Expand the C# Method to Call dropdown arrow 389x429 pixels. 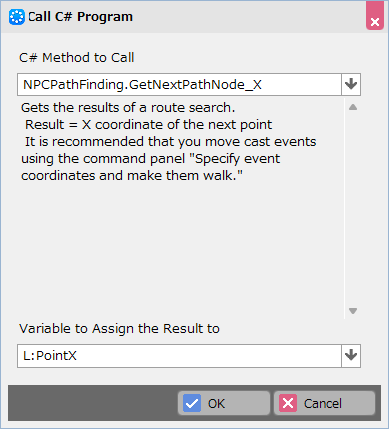tap(351, 85)
